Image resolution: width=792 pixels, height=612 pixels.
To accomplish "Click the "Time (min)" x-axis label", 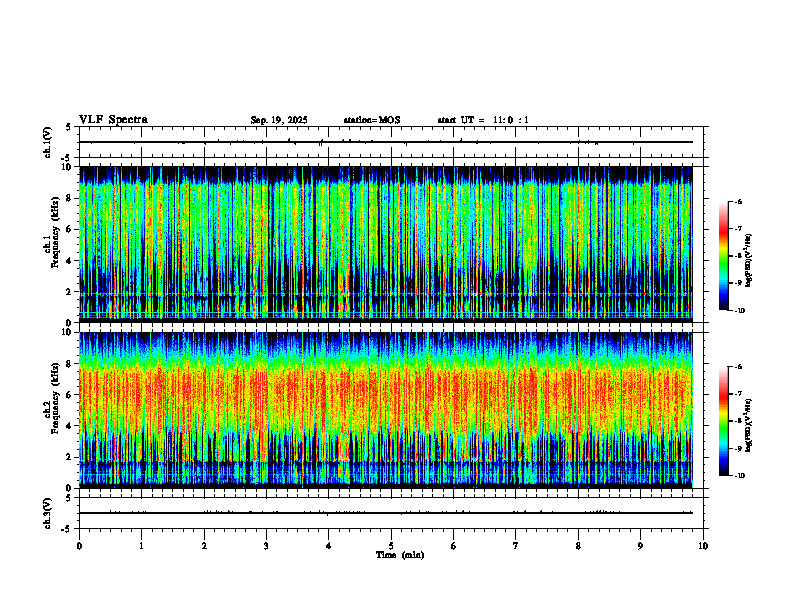I will (400, 555).
